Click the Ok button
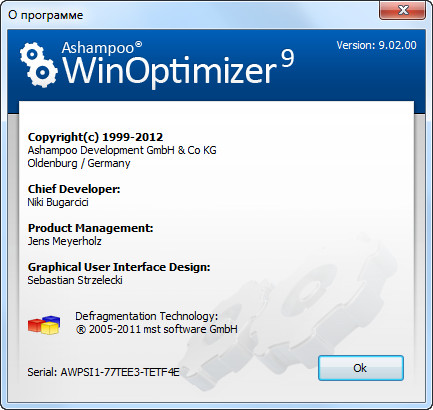This screenshot has width=433, height=410. point(361,368)
